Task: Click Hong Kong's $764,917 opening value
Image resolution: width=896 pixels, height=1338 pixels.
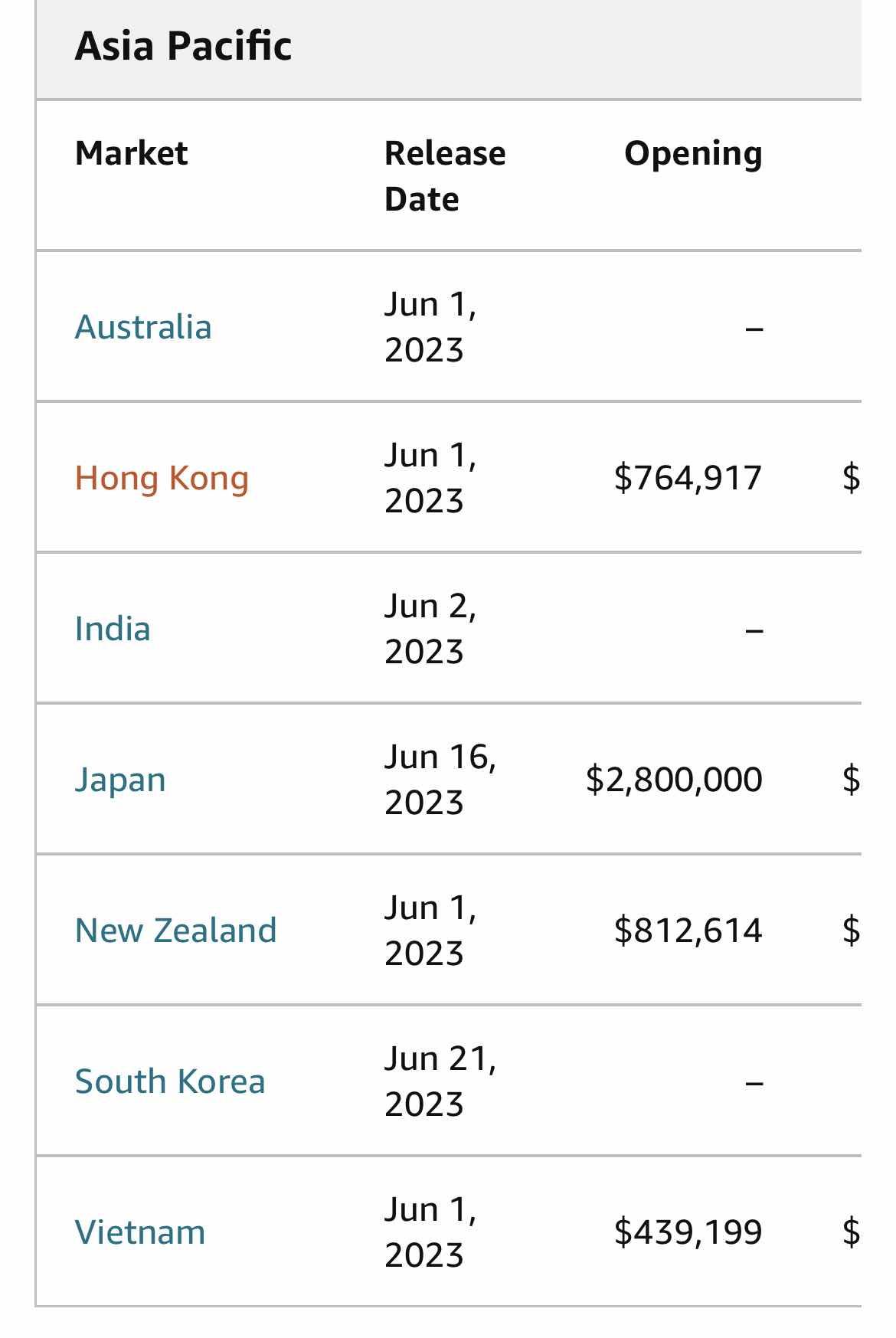Action: click(688, 478)
